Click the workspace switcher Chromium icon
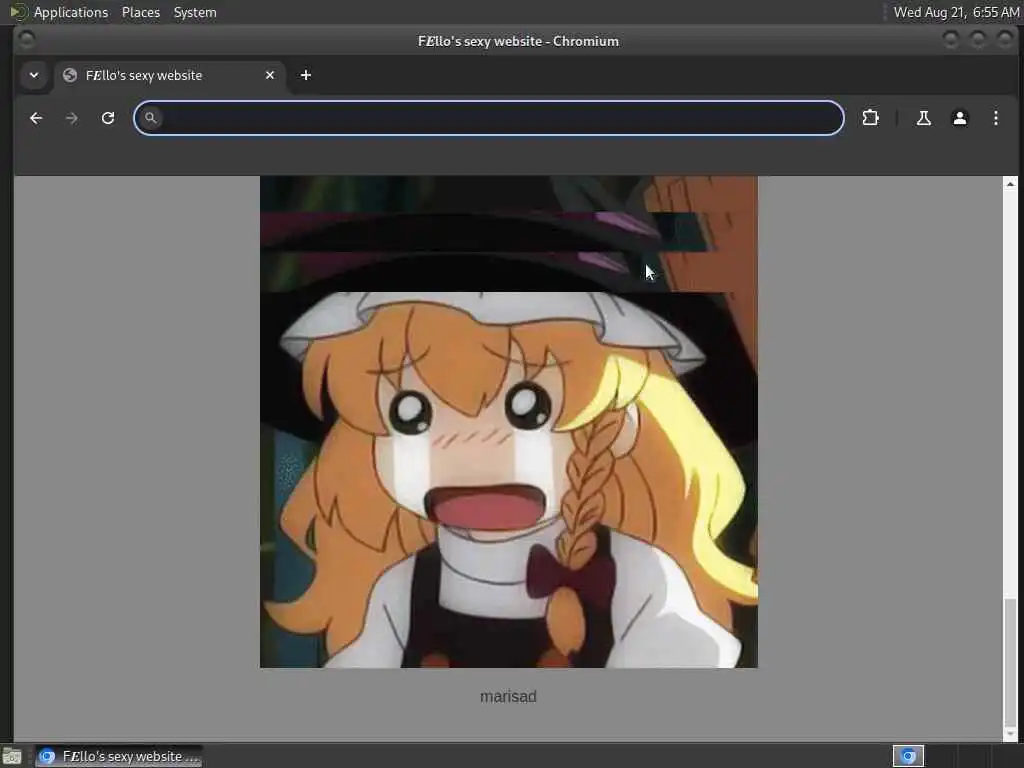The image size is (1024, 768). (x=908, y=756)
